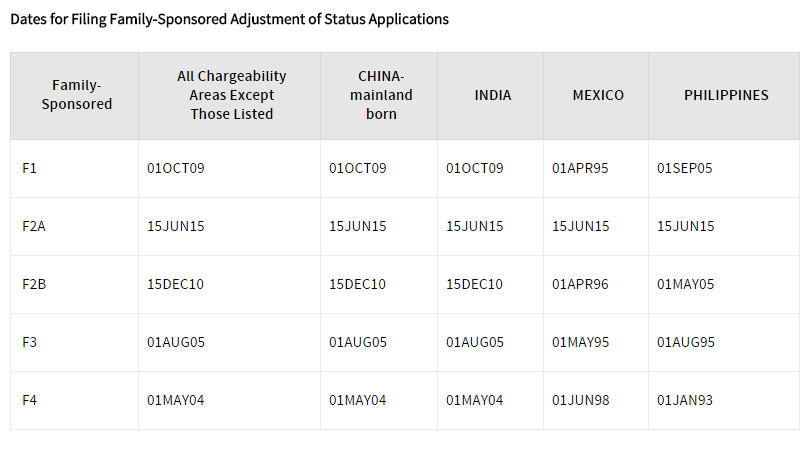Select the INDIA column header

pyautogui.click(x=492, y=95)
